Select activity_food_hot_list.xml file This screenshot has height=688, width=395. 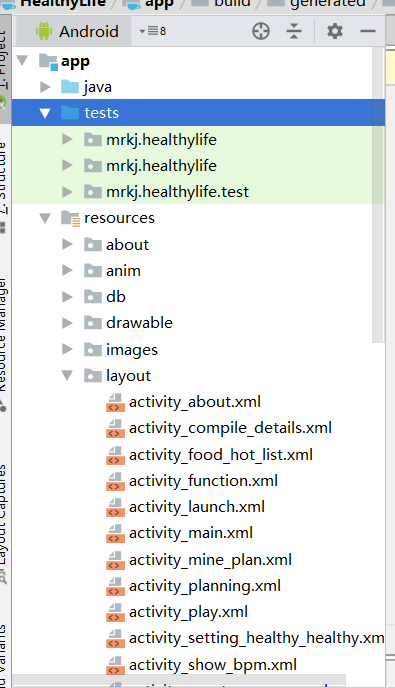pyautogui.click(x=221, y=455)
